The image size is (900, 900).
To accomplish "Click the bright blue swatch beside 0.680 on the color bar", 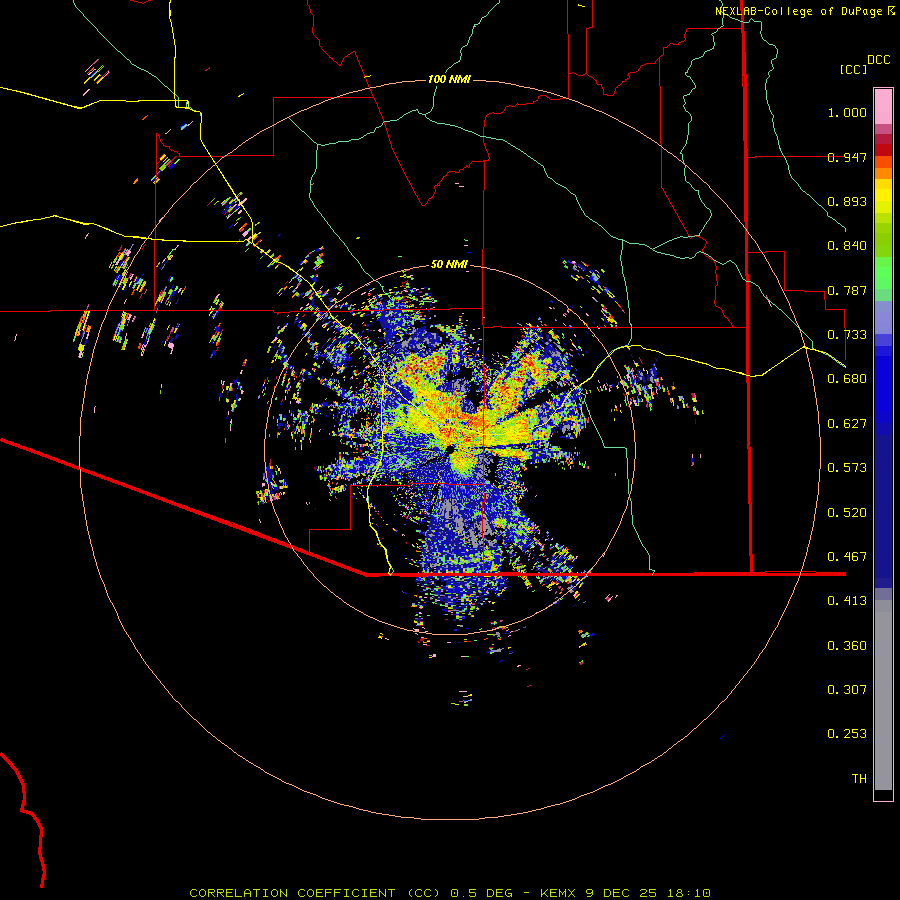I will [883, 385].
